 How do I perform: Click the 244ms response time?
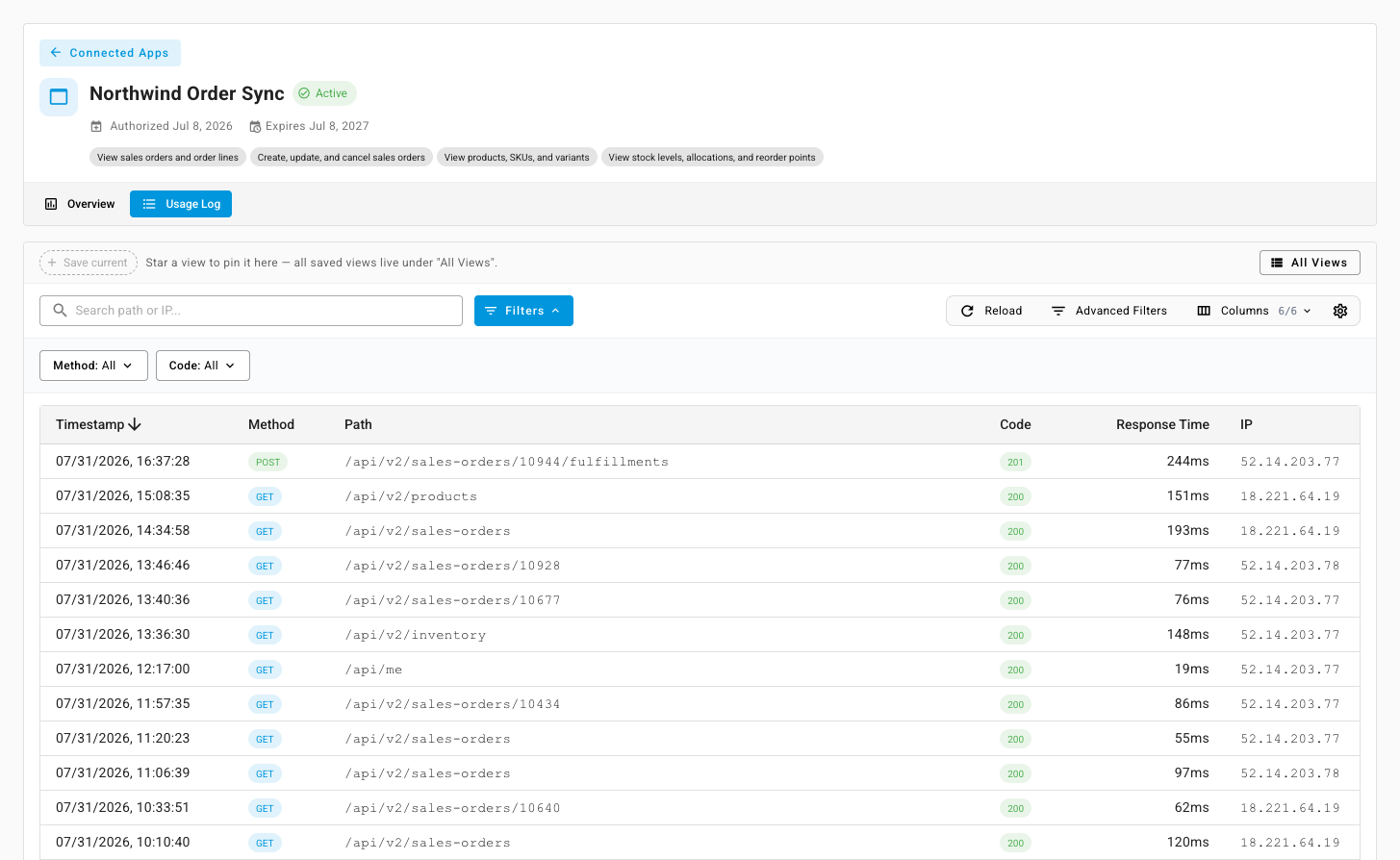pyautogui.click(x=1187, y=462)
